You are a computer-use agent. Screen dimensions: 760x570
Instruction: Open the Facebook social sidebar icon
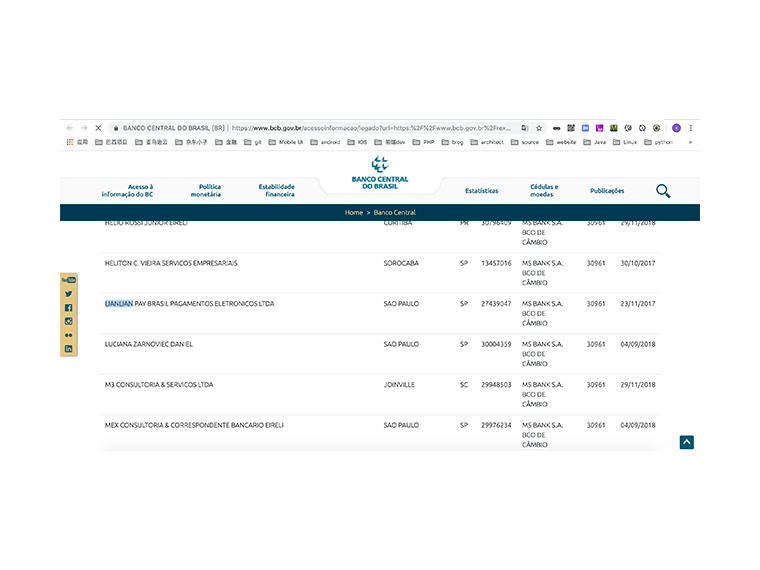[68, 308]
